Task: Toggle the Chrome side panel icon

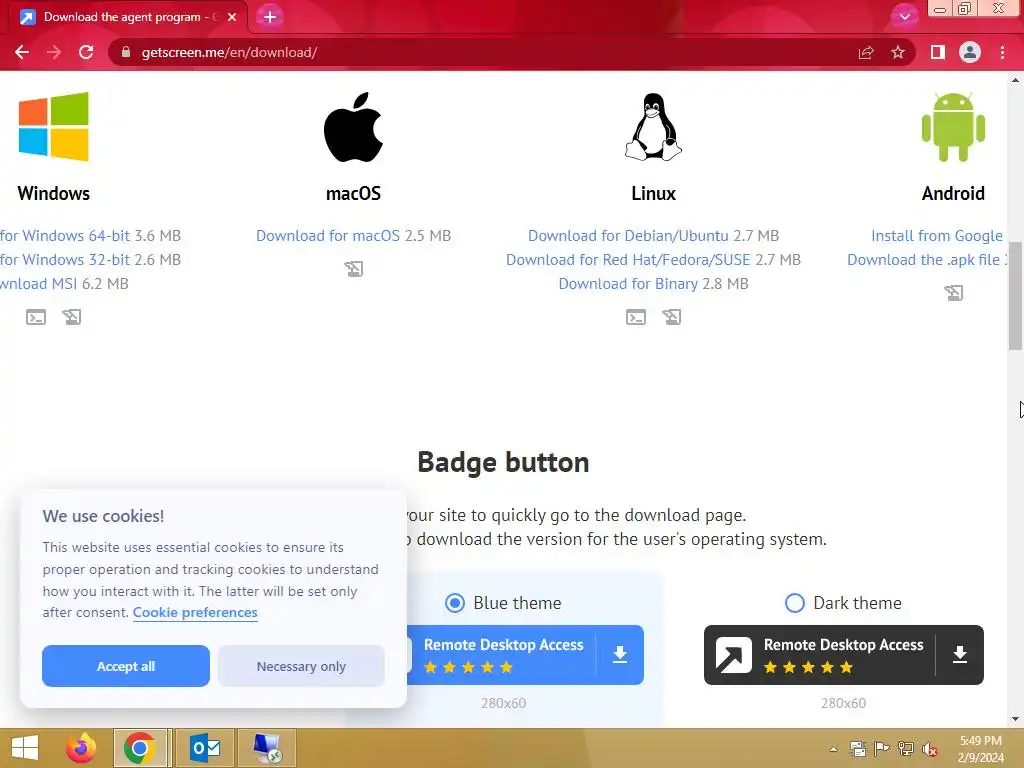Action: coord(938,52)
